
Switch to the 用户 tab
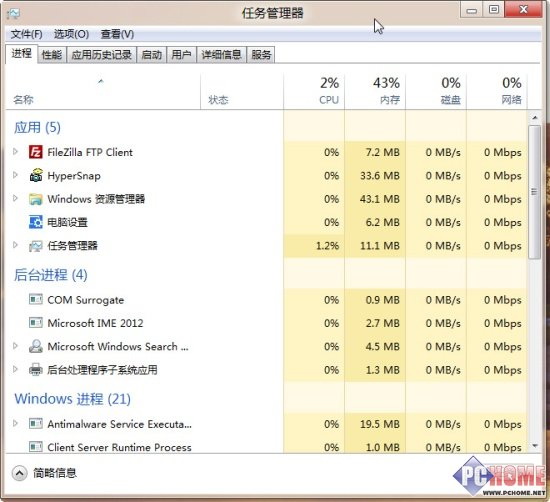tap(181, 55)
